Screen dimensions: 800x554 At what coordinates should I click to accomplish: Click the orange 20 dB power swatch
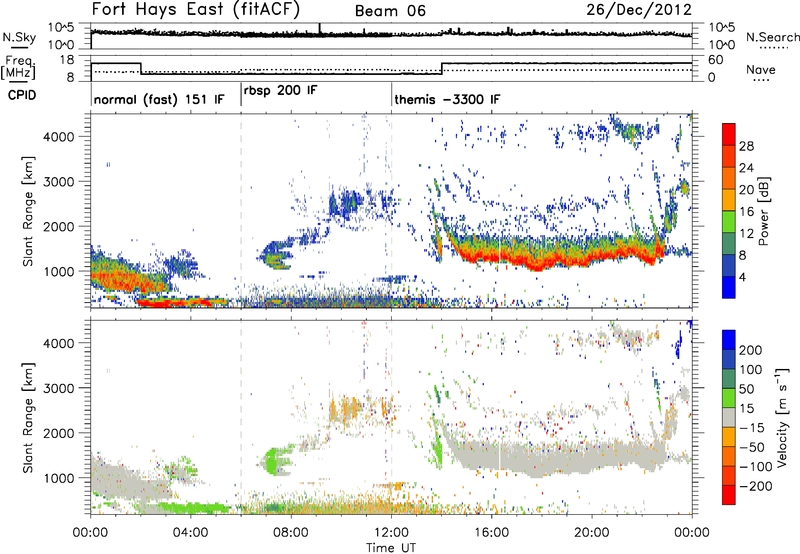click(729, 178)
